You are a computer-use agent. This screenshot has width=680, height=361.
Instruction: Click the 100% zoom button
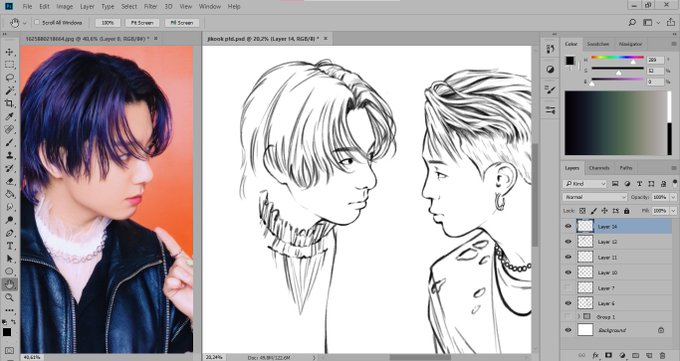107,23
